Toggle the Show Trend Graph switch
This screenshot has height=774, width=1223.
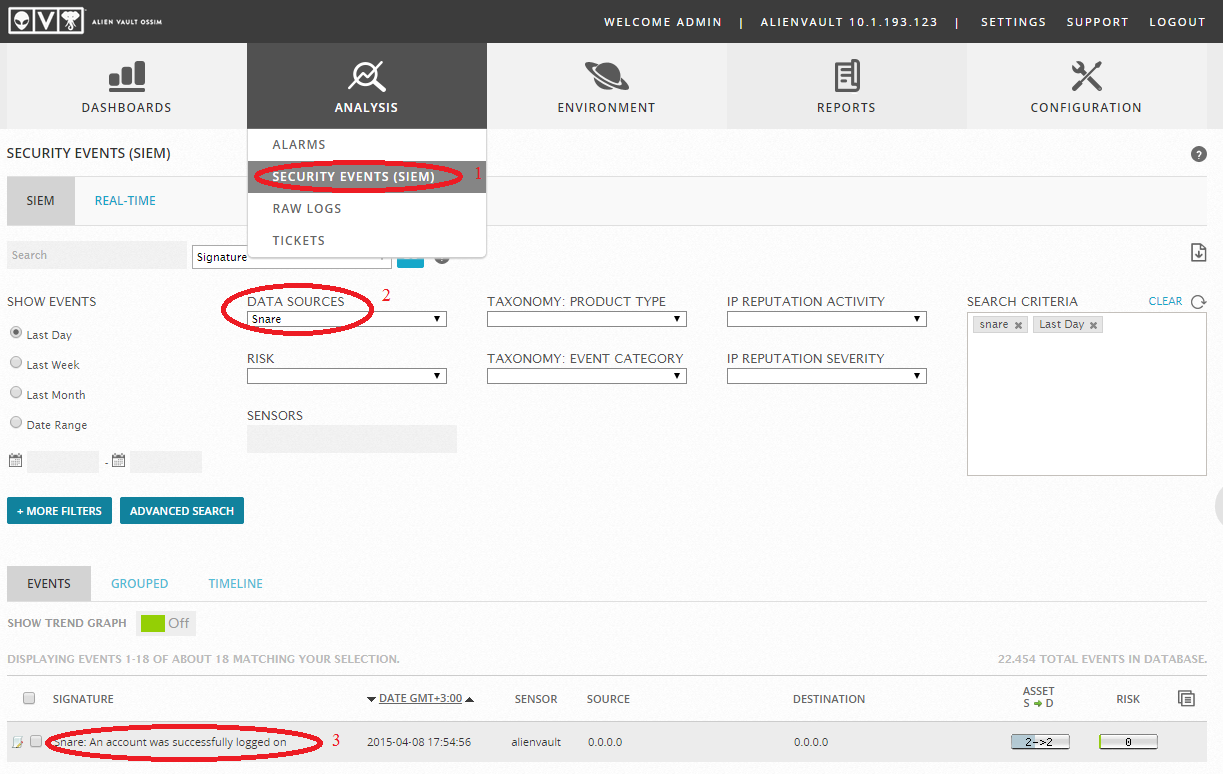click(165, 623)
